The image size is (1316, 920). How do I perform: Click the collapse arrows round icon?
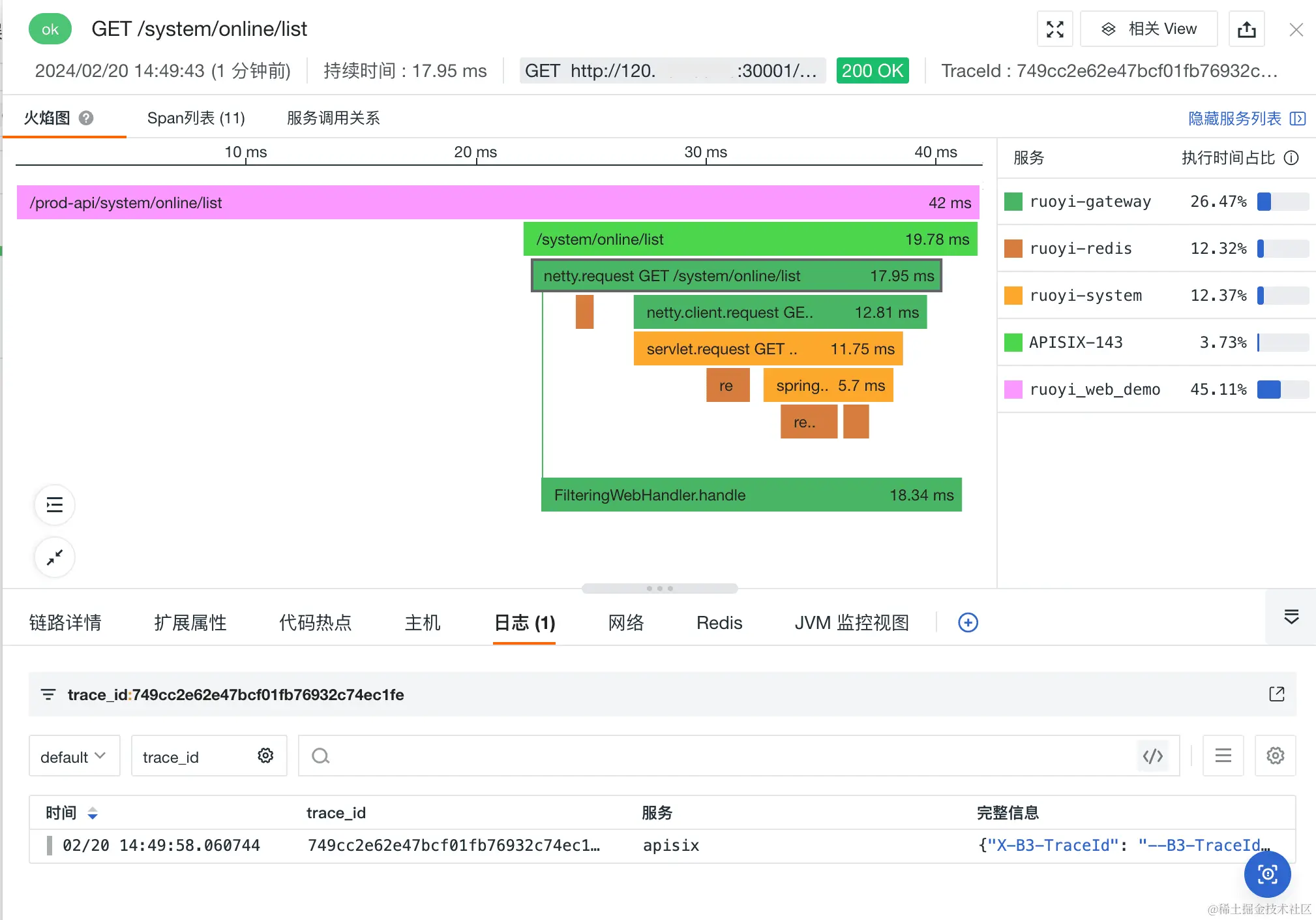(55, 557)
